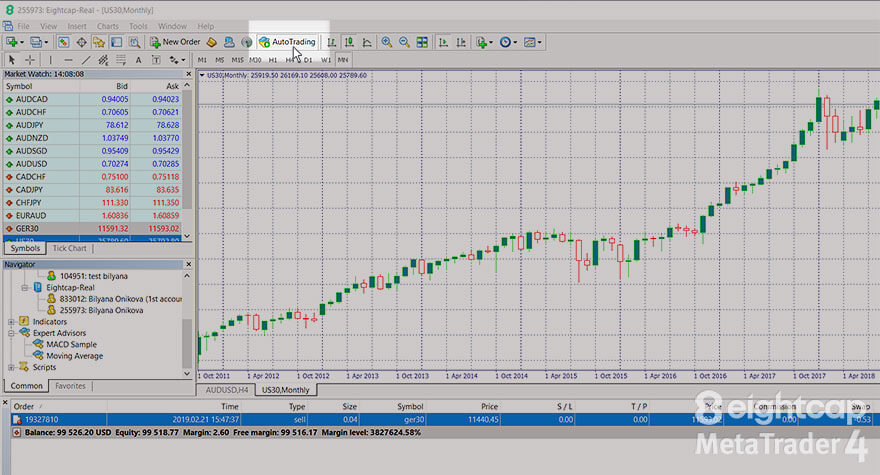Toggle chart Auto Scroll icon

[443, 42]
